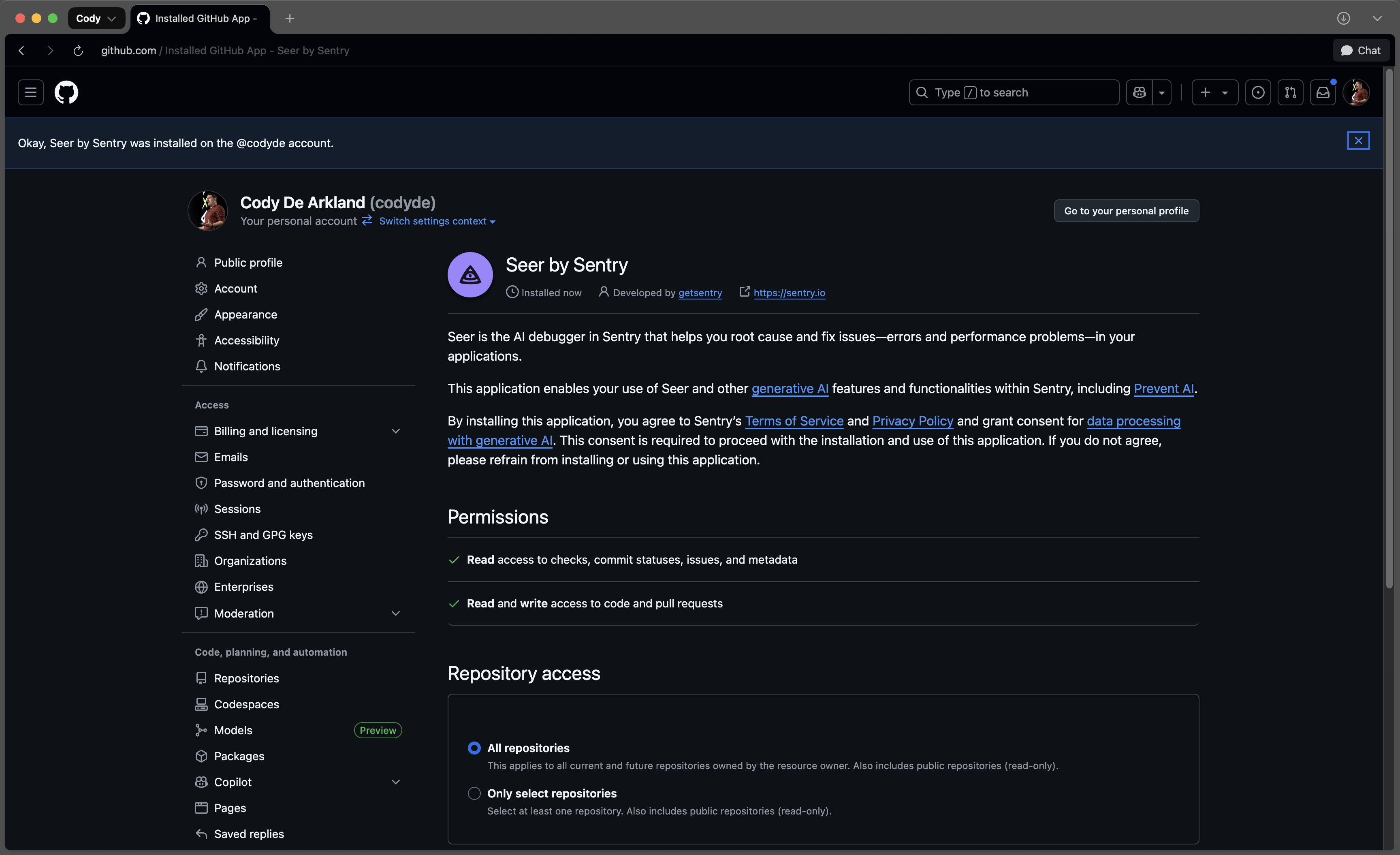Click the Seer by Sentry app logo
The width and height of the screenshot is (1400, 855).
[470, 275]
